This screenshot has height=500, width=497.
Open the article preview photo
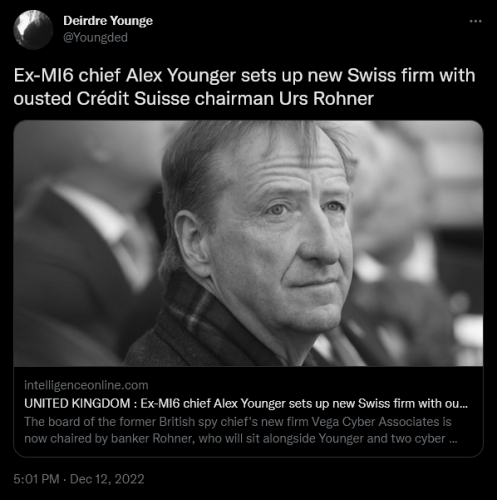click(x=248, y=243)
